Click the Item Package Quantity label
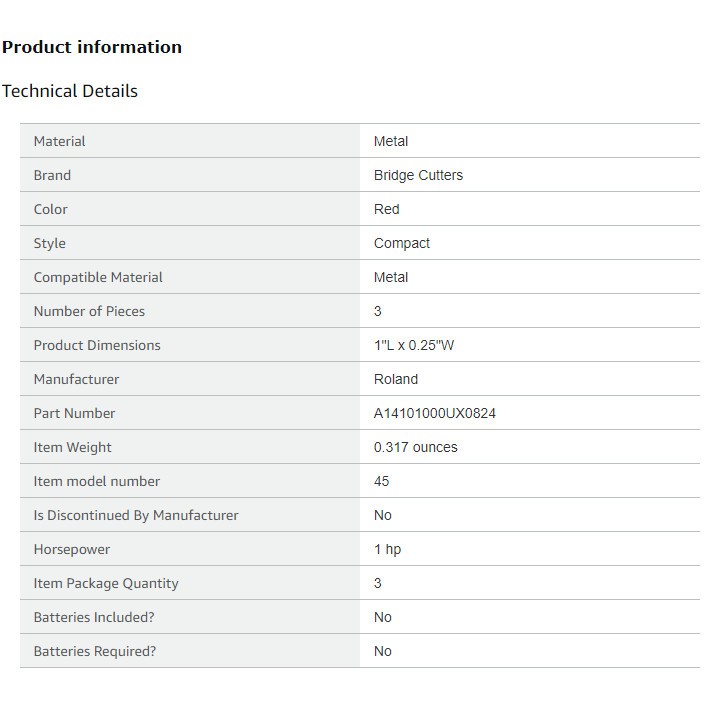The width and height of the screenshot is (706, 706). click(106, 583)
